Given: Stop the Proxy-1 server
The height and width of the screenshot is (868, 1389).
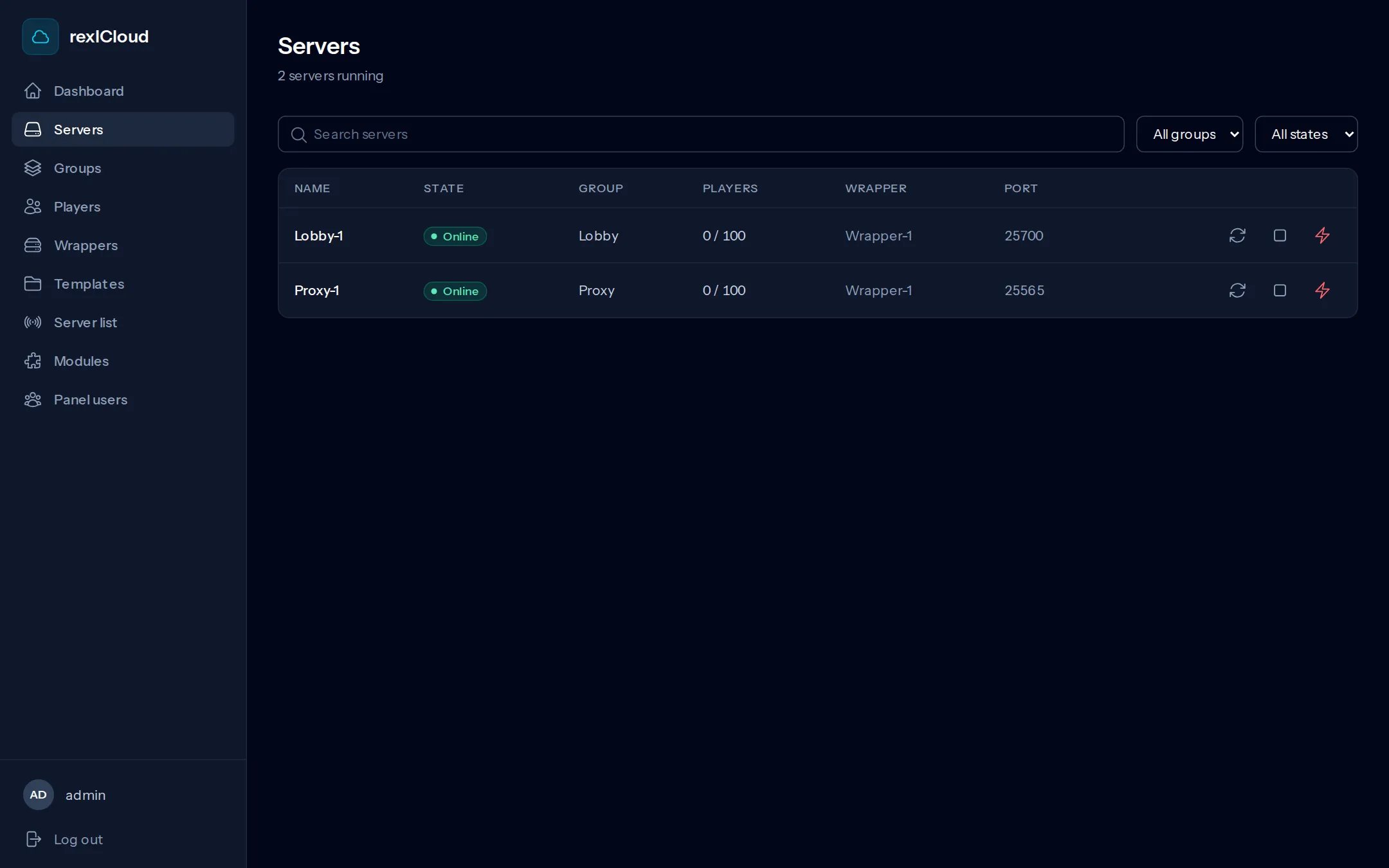Looking at the screenshot, I should pyautogui.click(x=1280, y=290).
